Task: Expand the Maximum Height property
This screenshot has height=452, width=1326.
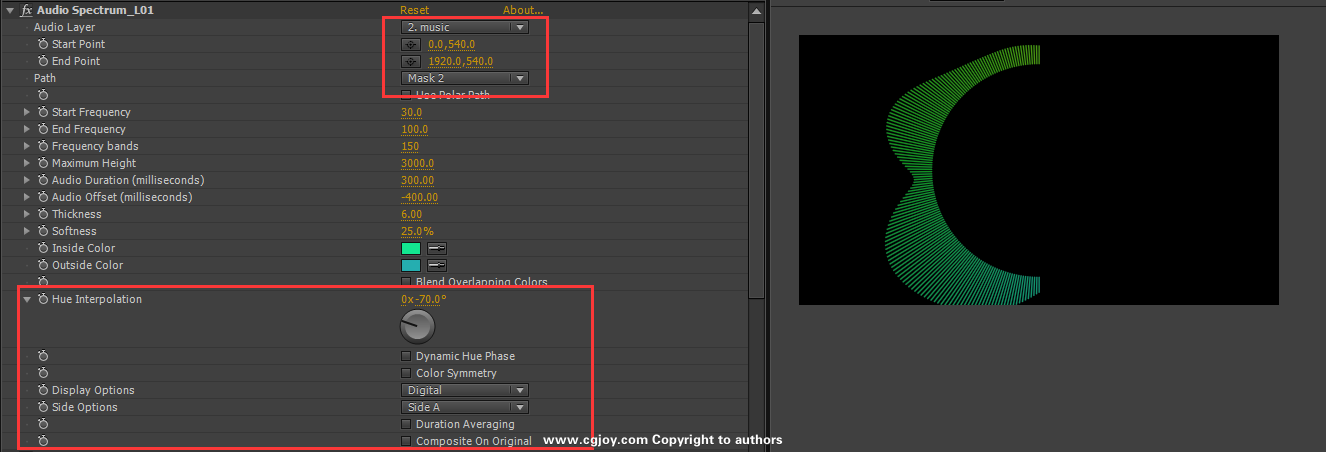Action: click(x=27, y=163)
